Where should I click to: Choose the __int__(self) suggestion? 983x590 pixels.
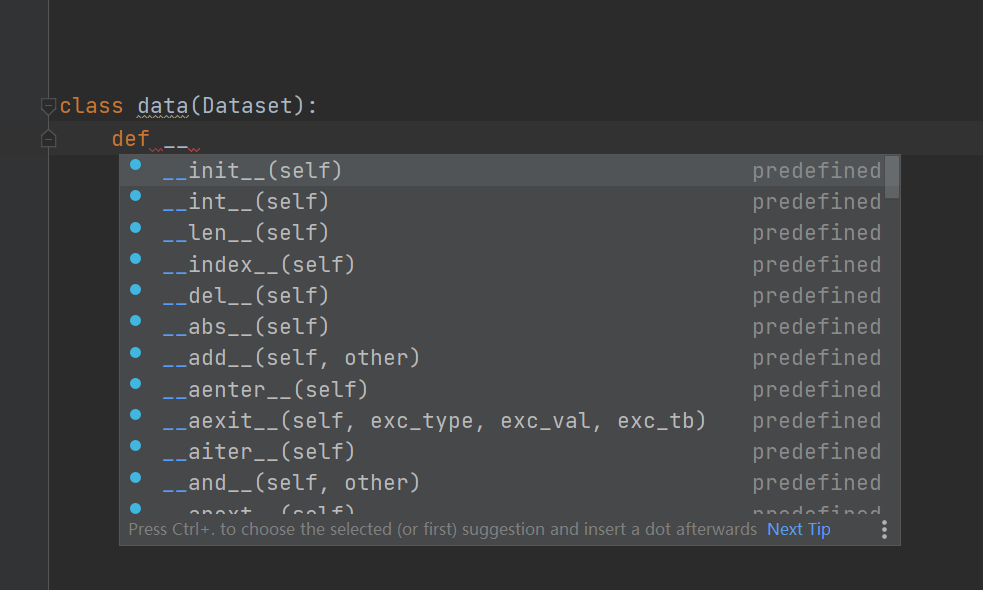coord(246,202)
